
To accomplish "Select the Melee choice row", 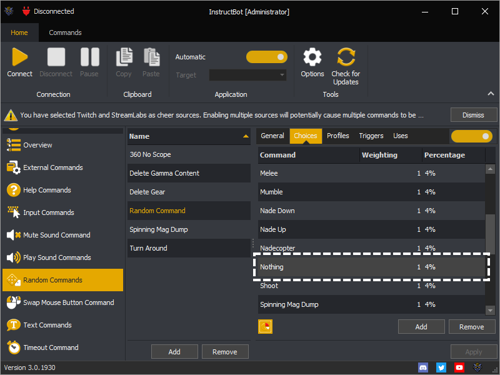I will 371,173.
